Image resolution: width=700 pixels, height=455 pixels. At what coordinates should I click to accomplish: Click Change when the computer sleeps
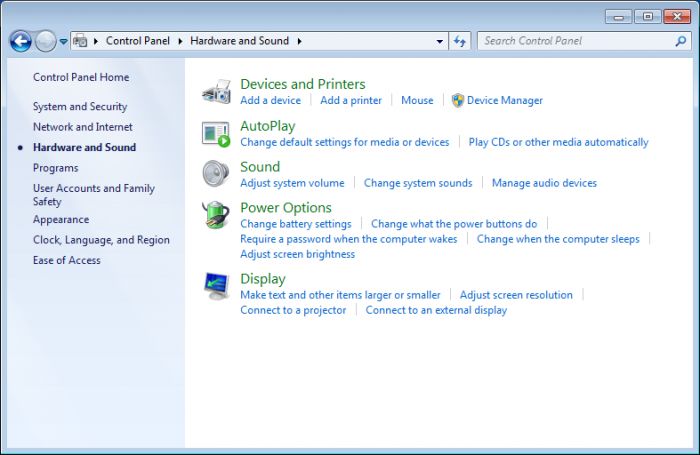558,239
